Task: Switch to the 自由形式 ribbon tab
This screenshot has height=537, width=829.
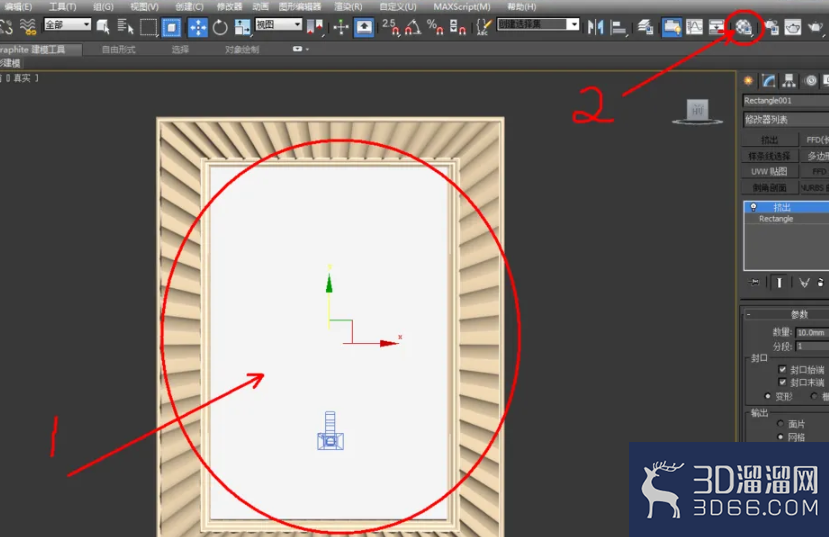Action: coord(118,50)
